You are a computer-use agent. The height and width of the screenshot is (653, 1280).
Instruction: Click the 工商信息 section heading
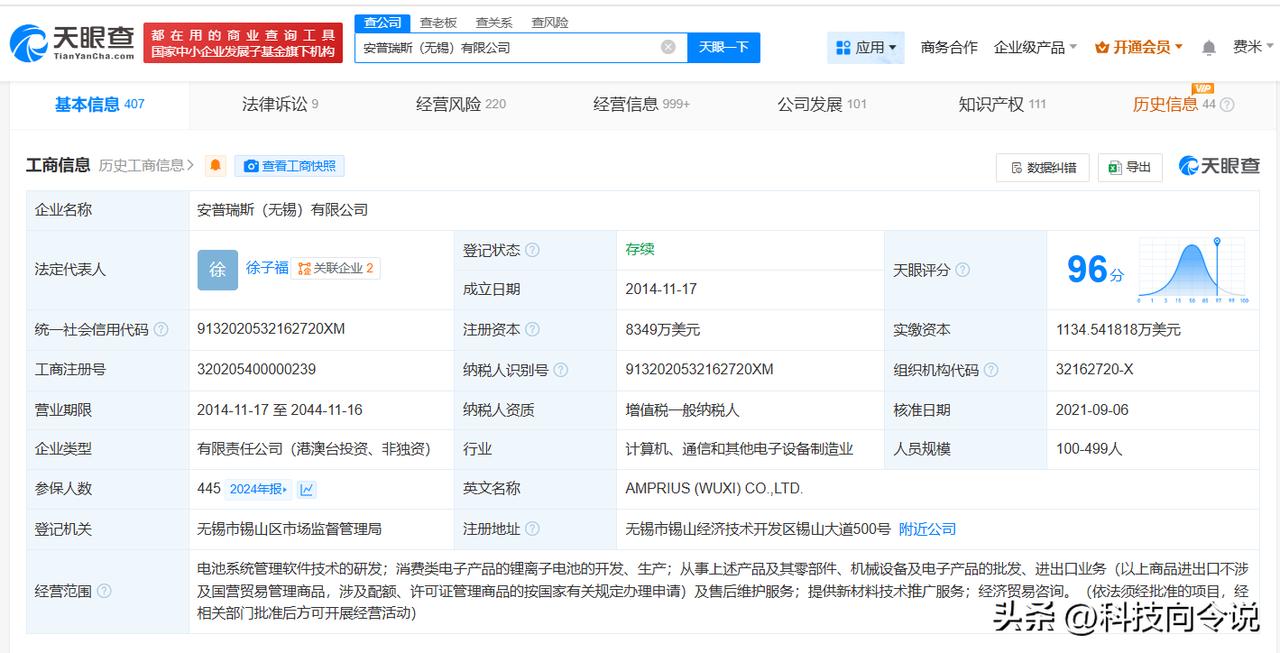(x=58, y=166)
